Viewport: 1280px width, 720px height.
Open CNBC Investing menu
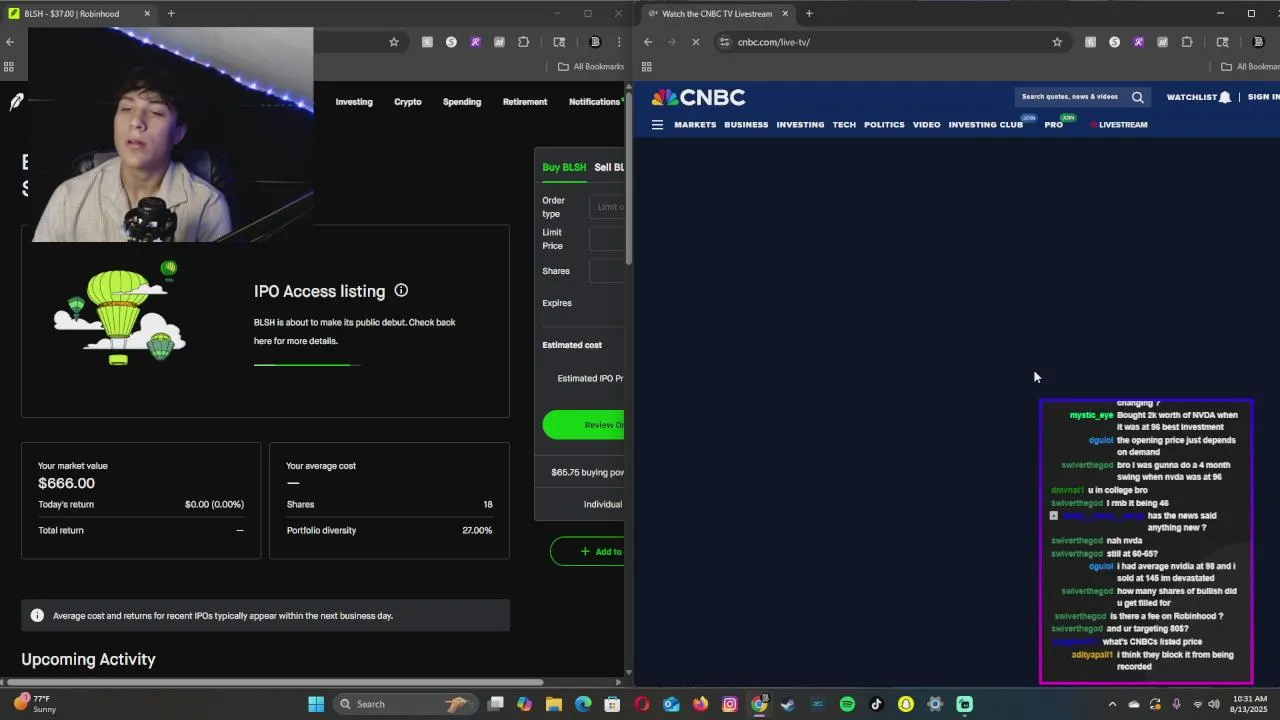[x=800, y=125]
